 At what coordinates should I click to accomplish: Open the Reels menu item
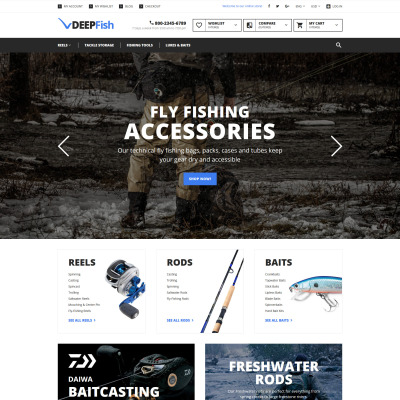click(x=64, y=45)
